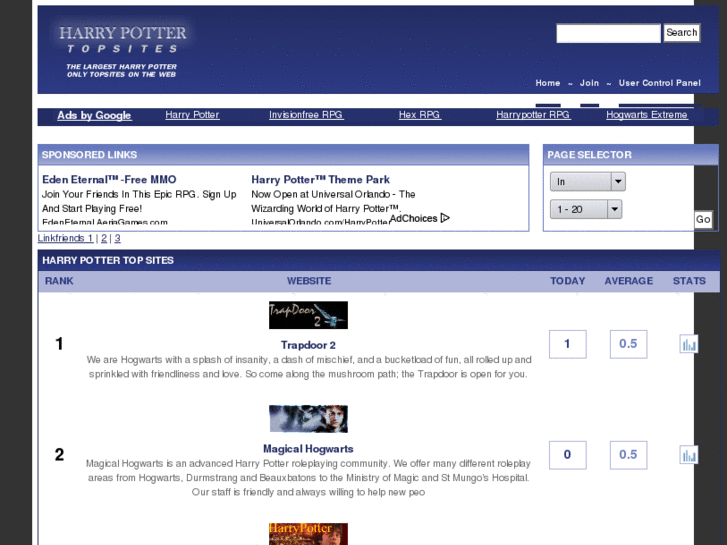Screen dimensions: 727x545
Task: Open the 'In' dropdown in Page Selector
Action: pos(587,182)
